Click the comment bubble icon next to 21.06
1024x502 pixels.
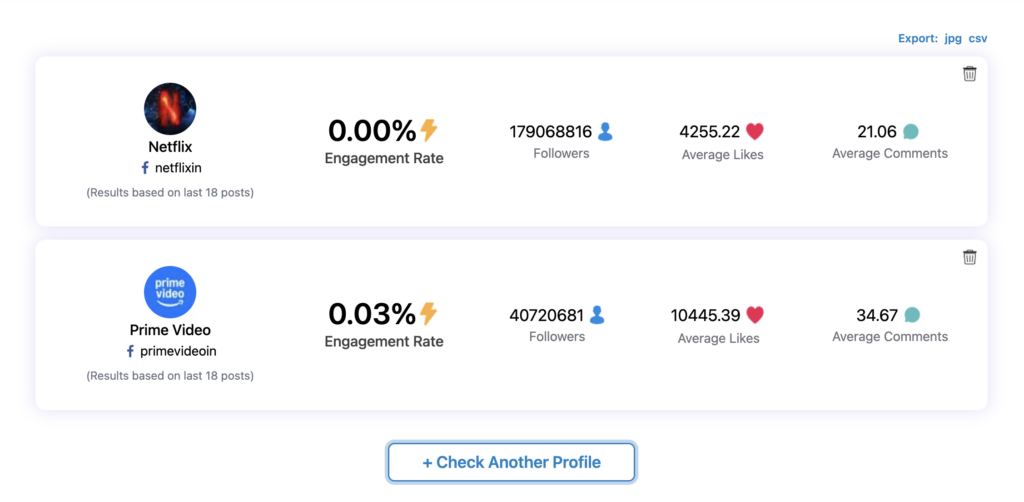910,131
